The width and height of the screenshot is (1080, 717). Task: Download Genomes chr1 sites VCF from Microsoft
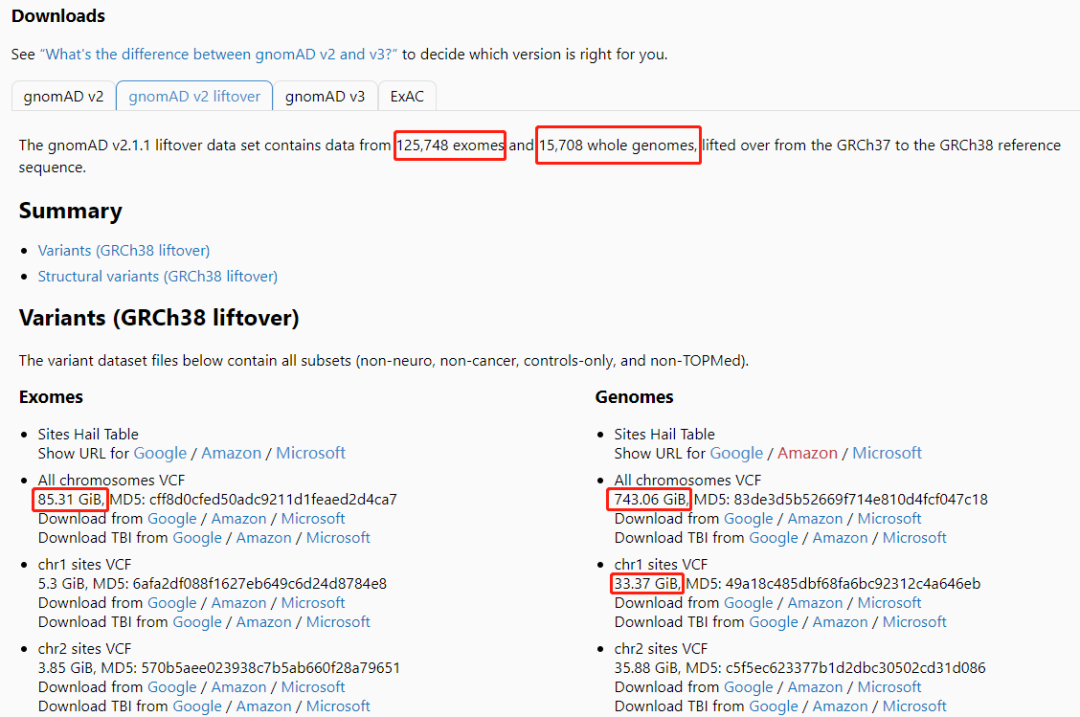889,603
